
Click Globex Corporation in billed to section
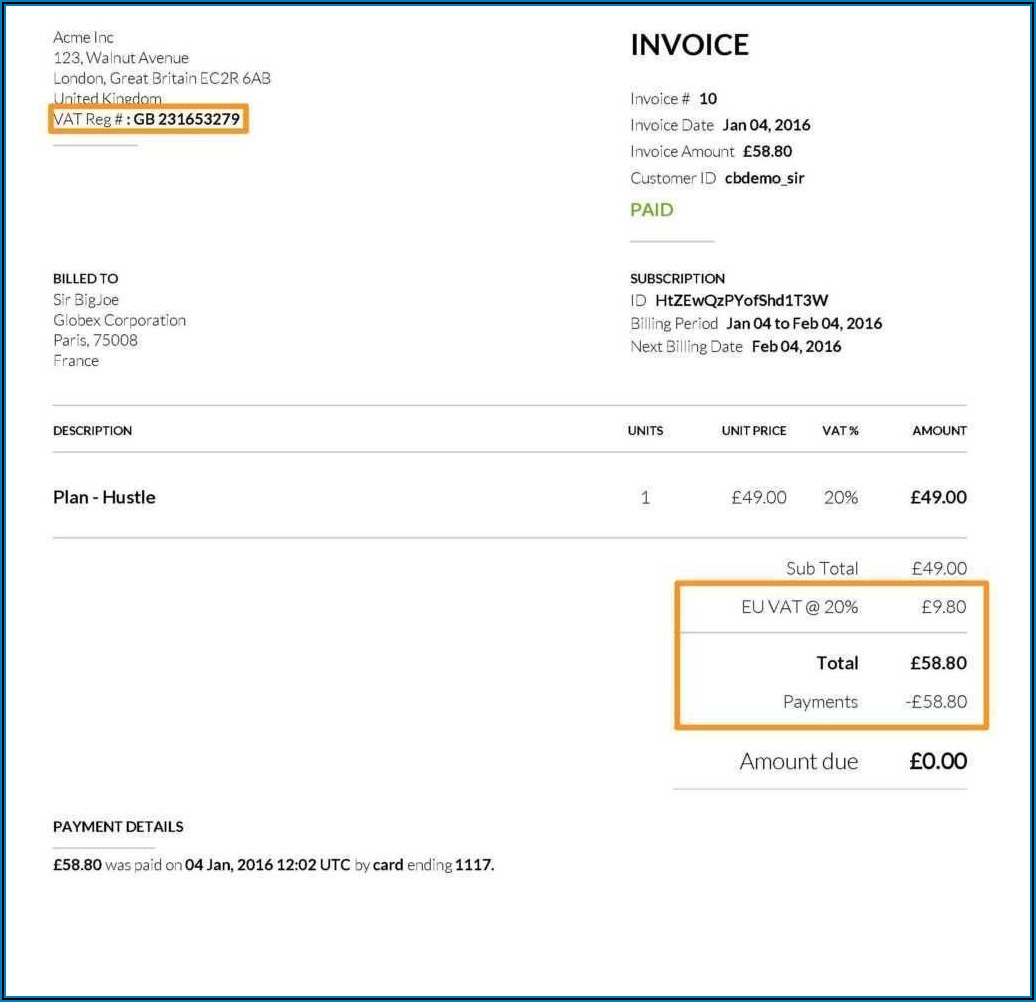coord(119,320)
